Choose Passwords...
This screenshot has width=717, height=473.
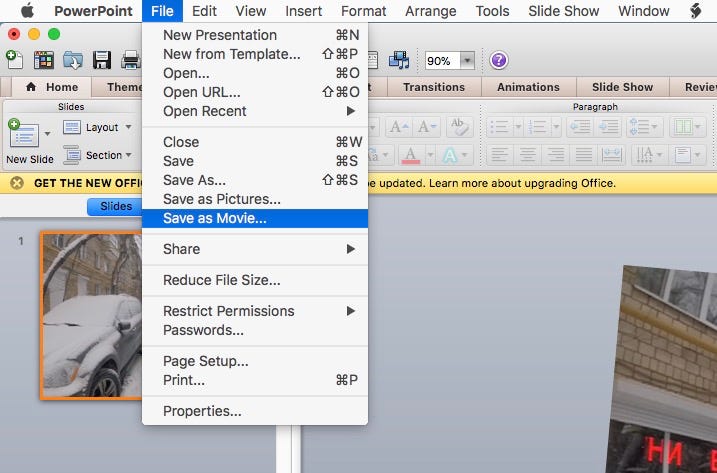(255, 330)
